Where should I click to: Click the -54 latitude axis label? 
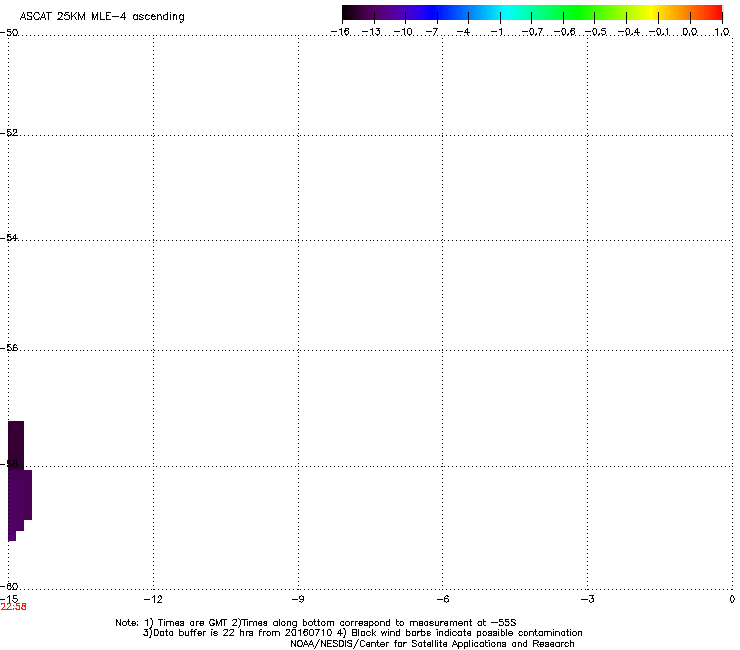pyautogui.click(x=9, y=237)
